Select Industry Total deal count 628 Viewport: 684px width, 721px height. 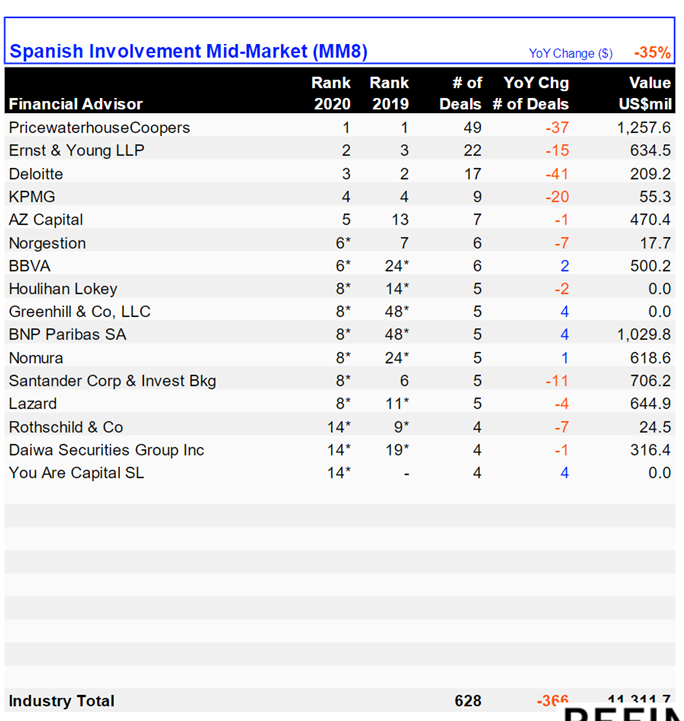(468, 701)
